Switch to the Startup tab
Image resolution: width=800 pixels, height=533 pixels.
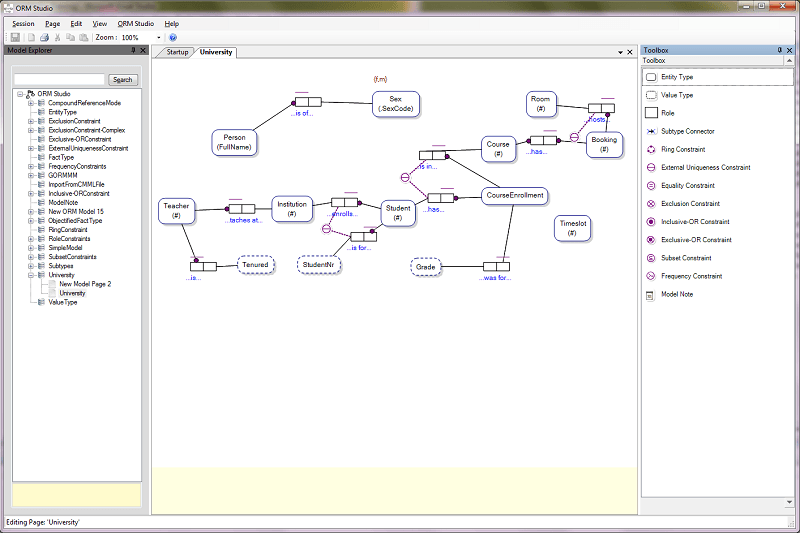178,51
